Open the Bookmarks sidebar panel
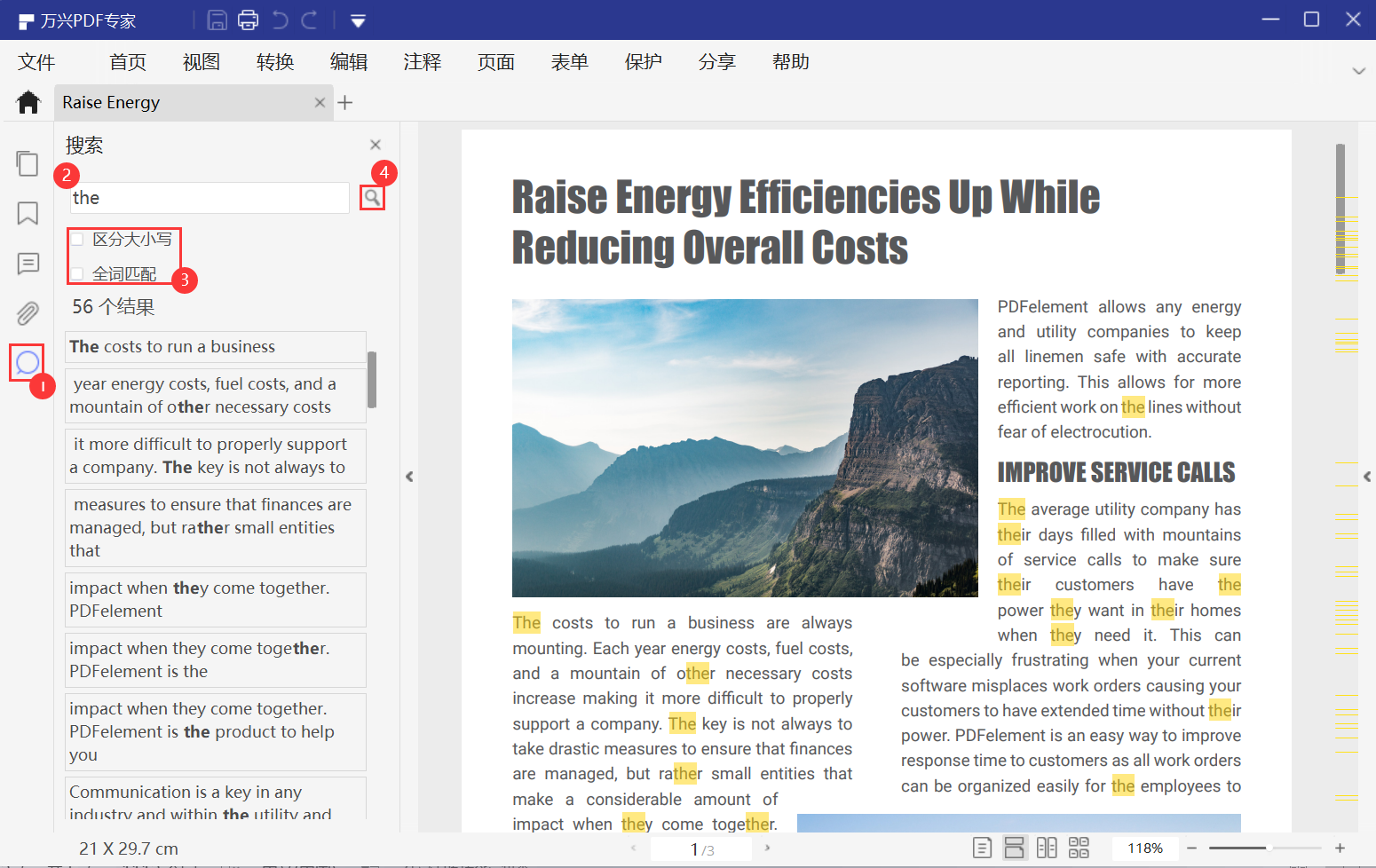Viewport: 1376px width, 868px height. click(x=28, y=213)
